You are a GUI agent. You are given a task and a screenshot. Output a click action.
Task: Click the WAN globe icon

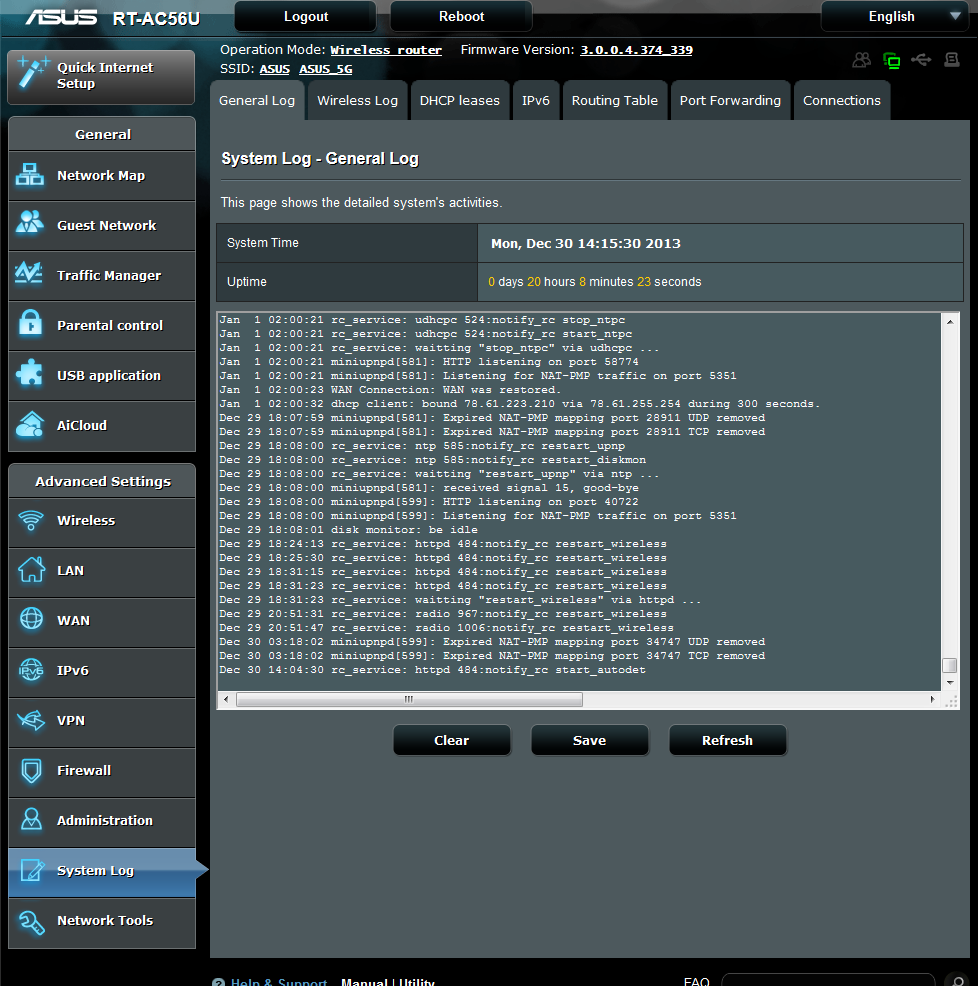(31, 619)
